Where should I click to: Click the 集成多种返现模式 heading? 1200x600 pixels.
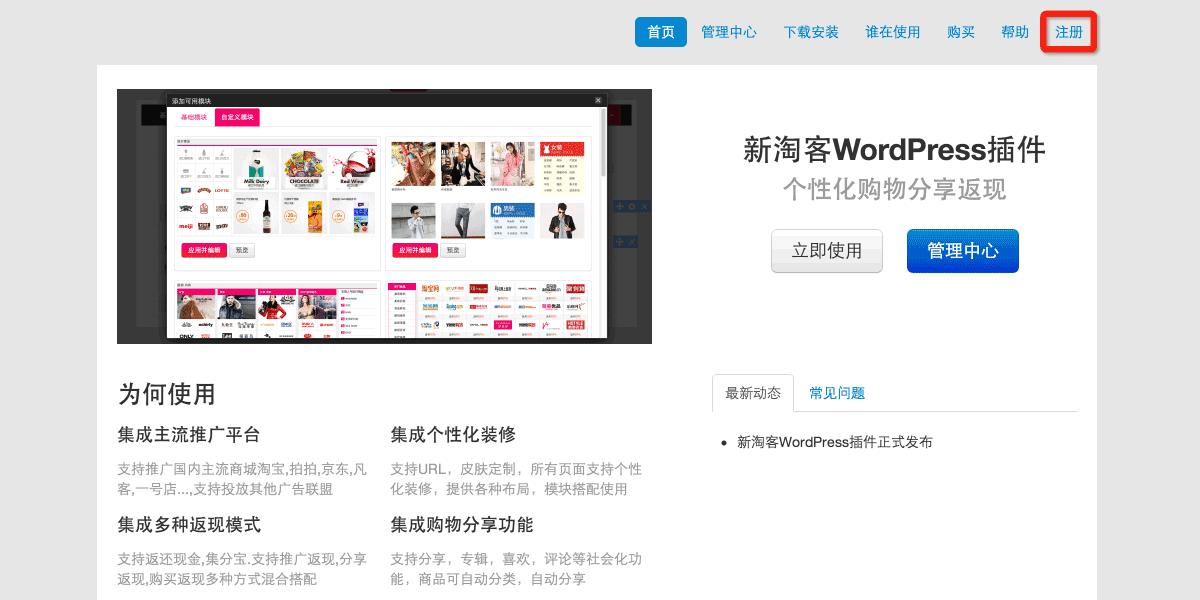tap(189, 525)
